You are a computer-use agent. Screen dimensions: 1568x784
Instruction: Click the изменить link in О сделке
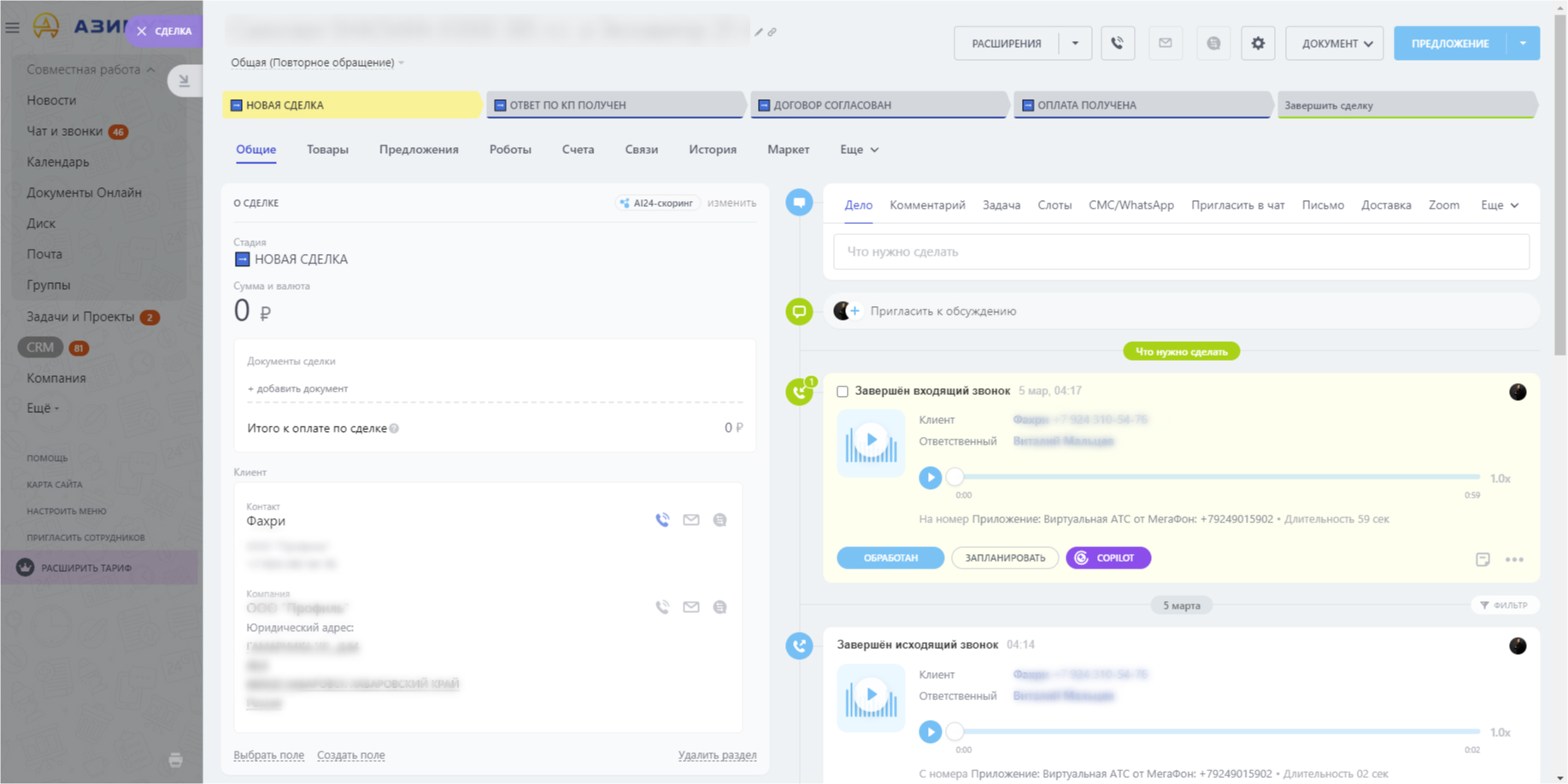coord(731,203)
